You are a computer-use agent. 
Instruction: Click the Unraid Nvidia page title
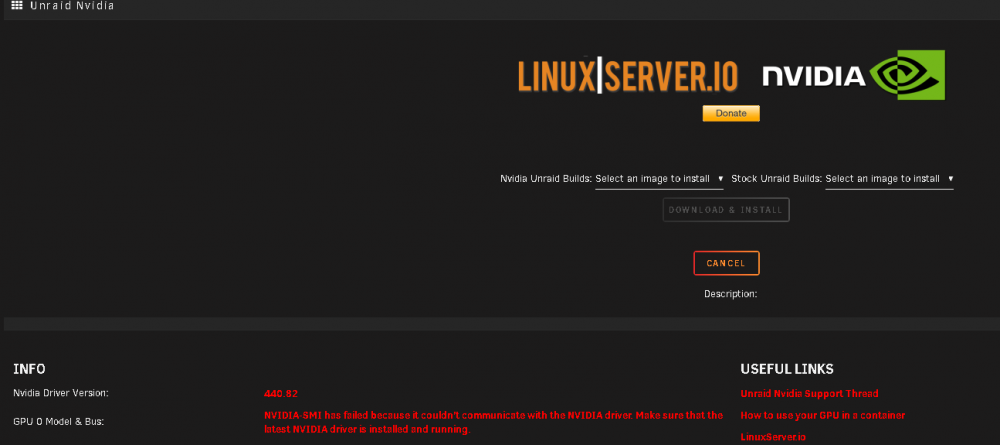pos(72,5)
